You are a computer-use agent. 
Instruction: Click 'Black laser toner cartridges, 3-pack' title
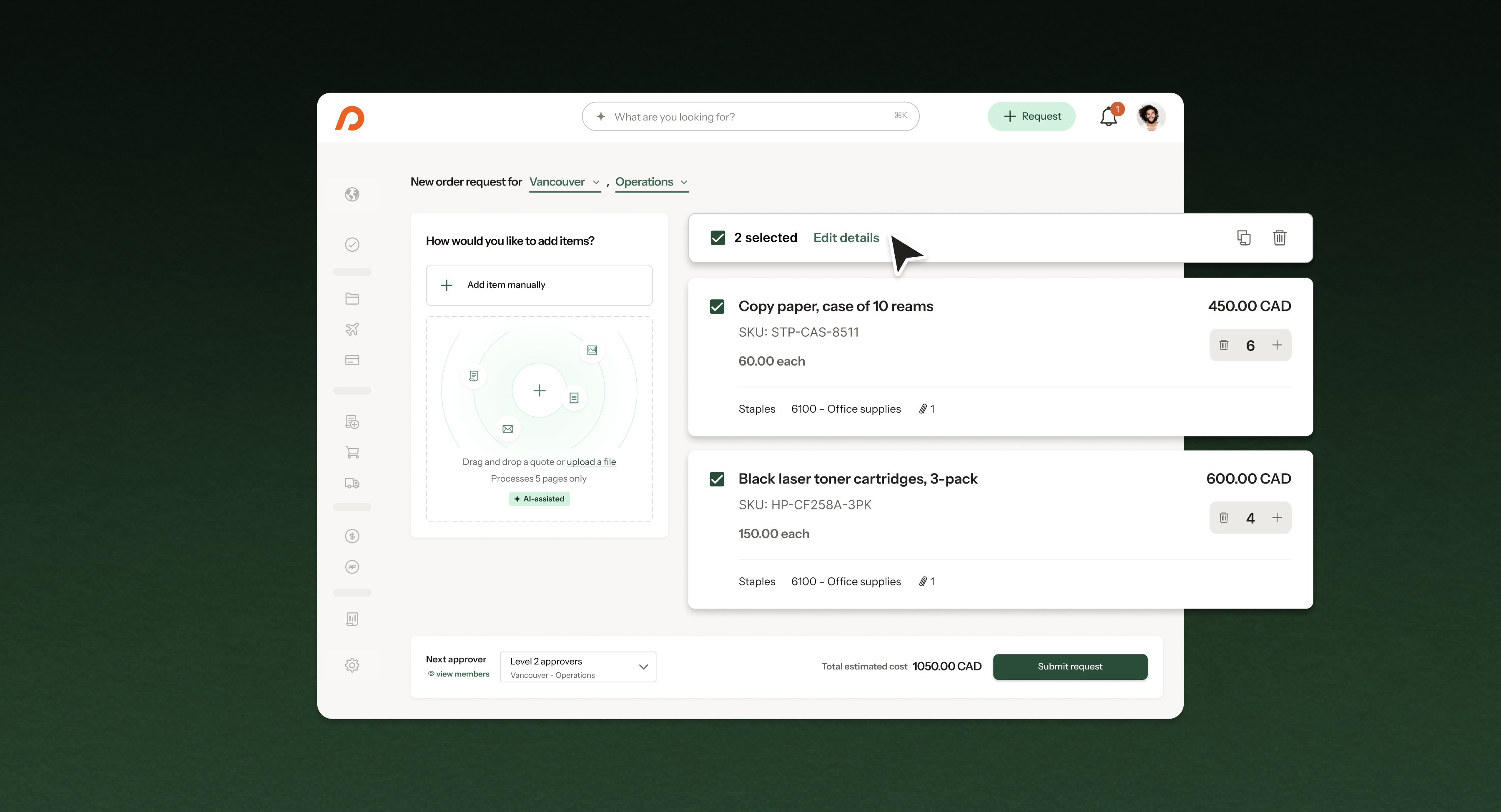[x=858, y=479]
